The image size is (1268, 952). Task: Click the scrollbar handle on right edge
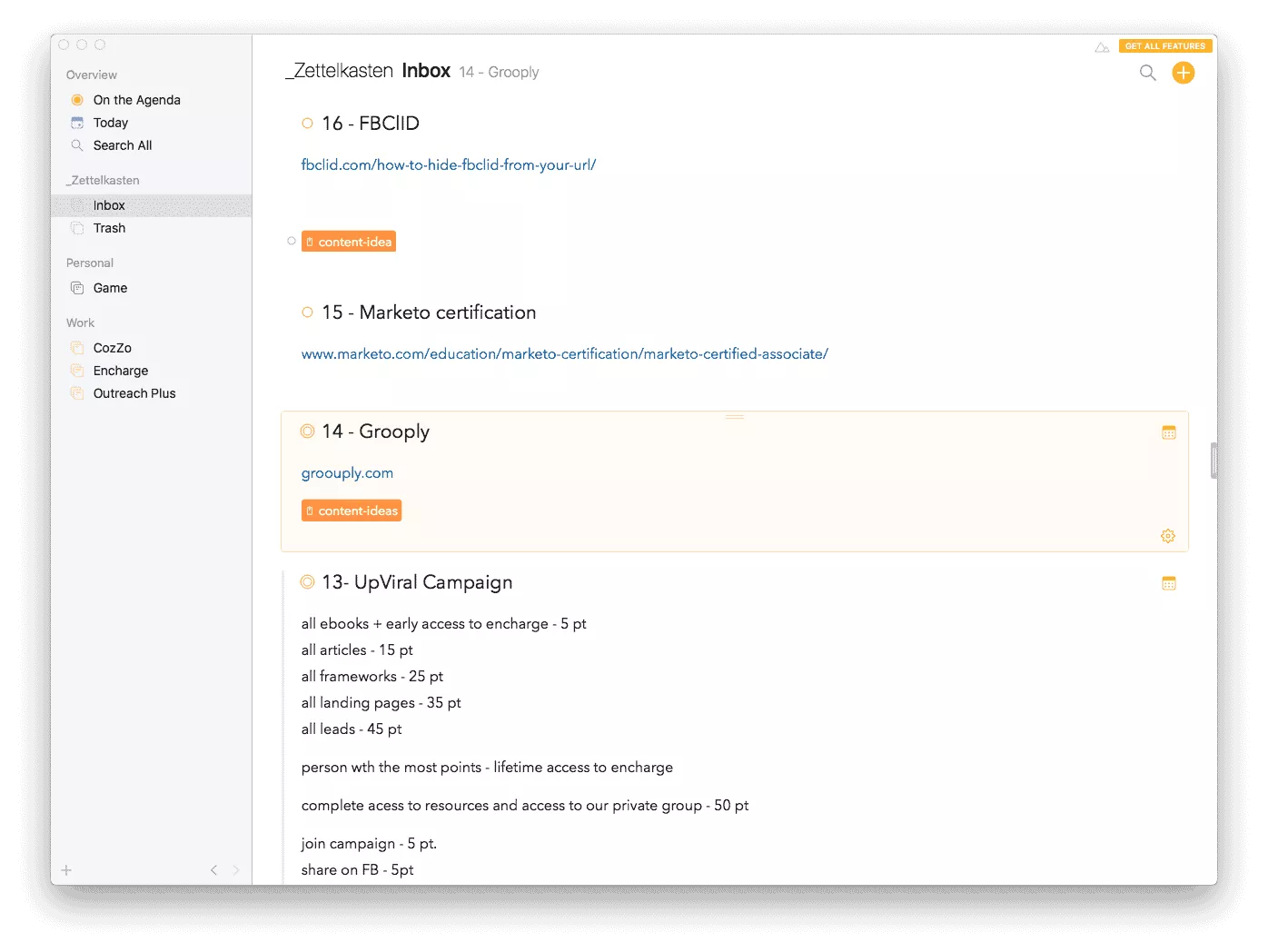click(1214, 460)
